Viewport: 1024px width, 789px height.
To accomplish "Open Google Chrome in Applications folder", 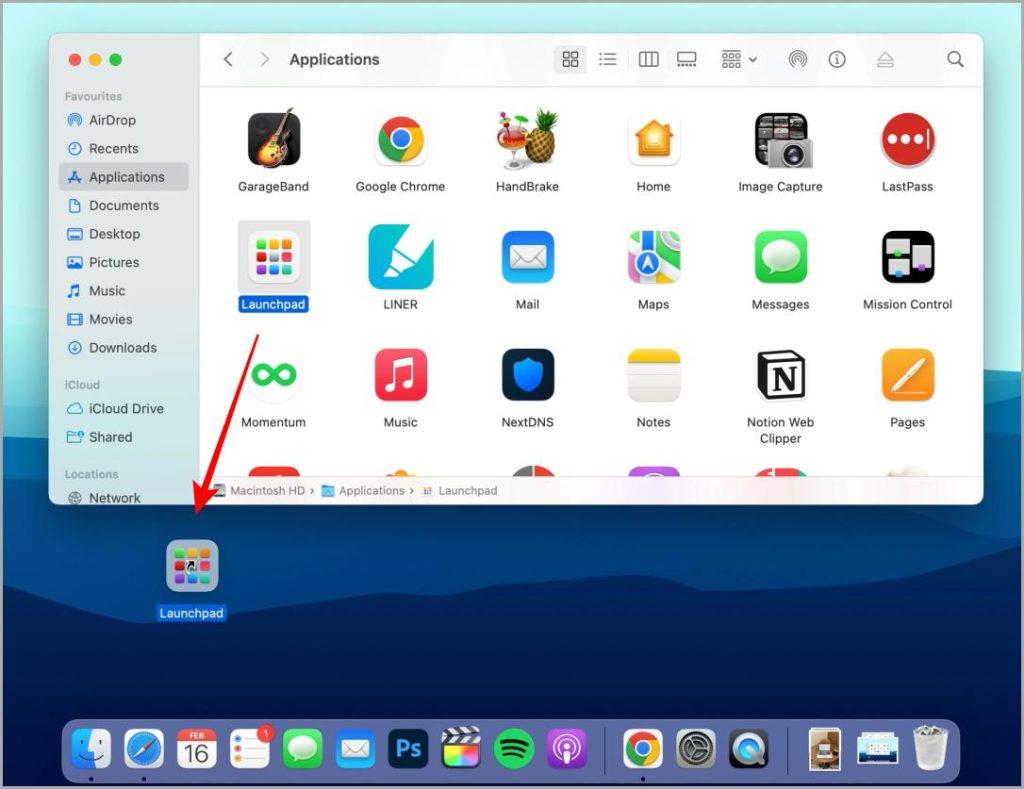I will click(400, 140).
